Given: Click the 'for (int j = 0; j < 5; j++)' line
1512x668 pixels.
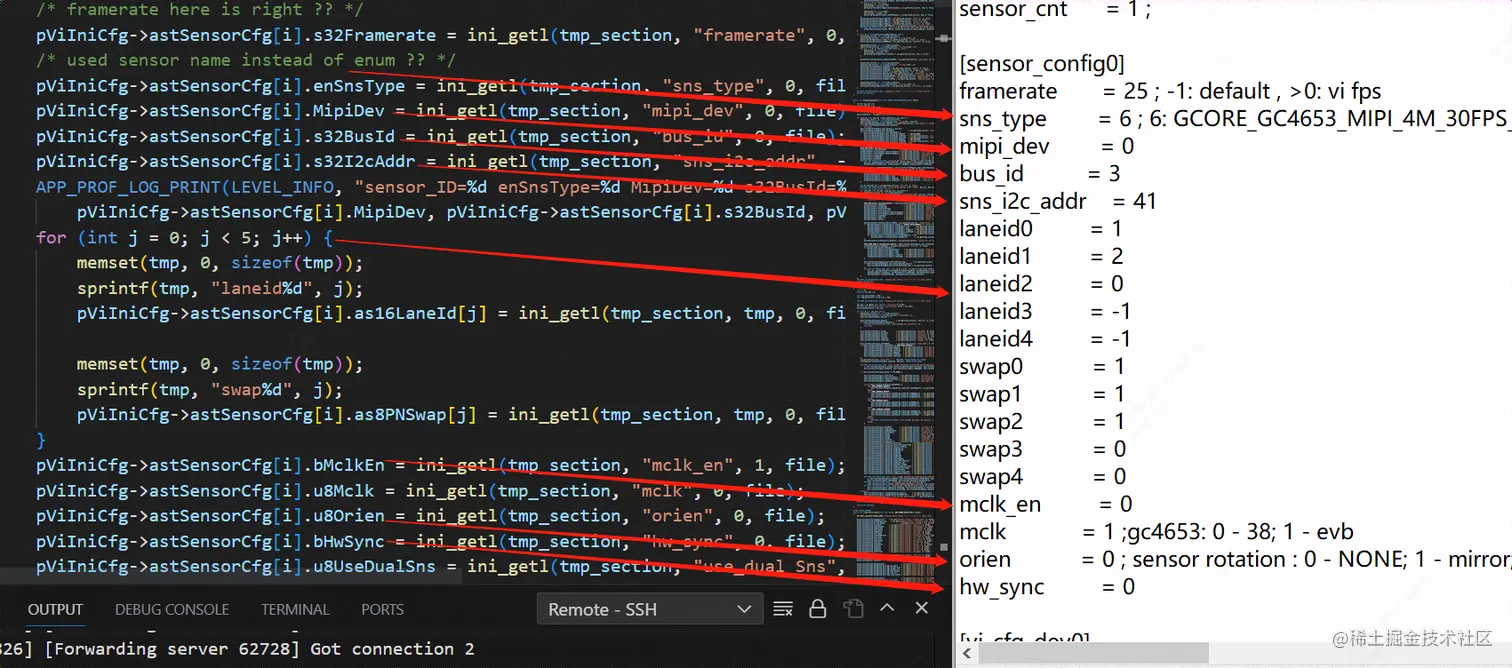Looking at the screenshot, I should (185, 238).
